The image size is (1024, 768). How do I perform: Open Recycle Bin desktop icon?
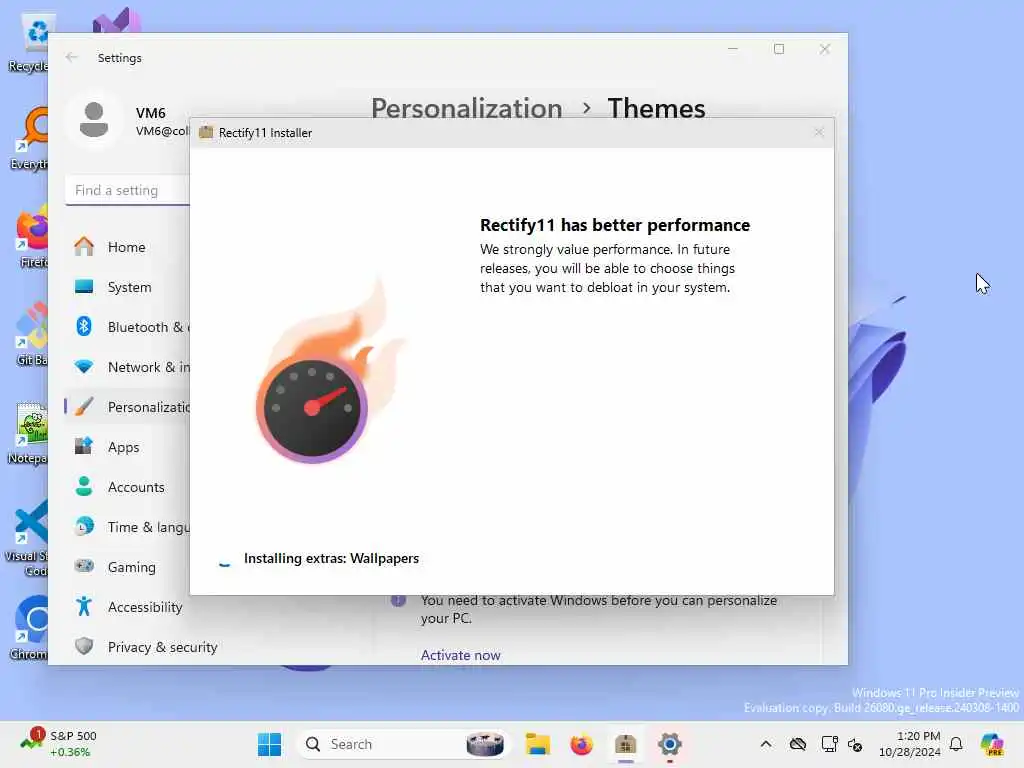click(x=28, y=42)
